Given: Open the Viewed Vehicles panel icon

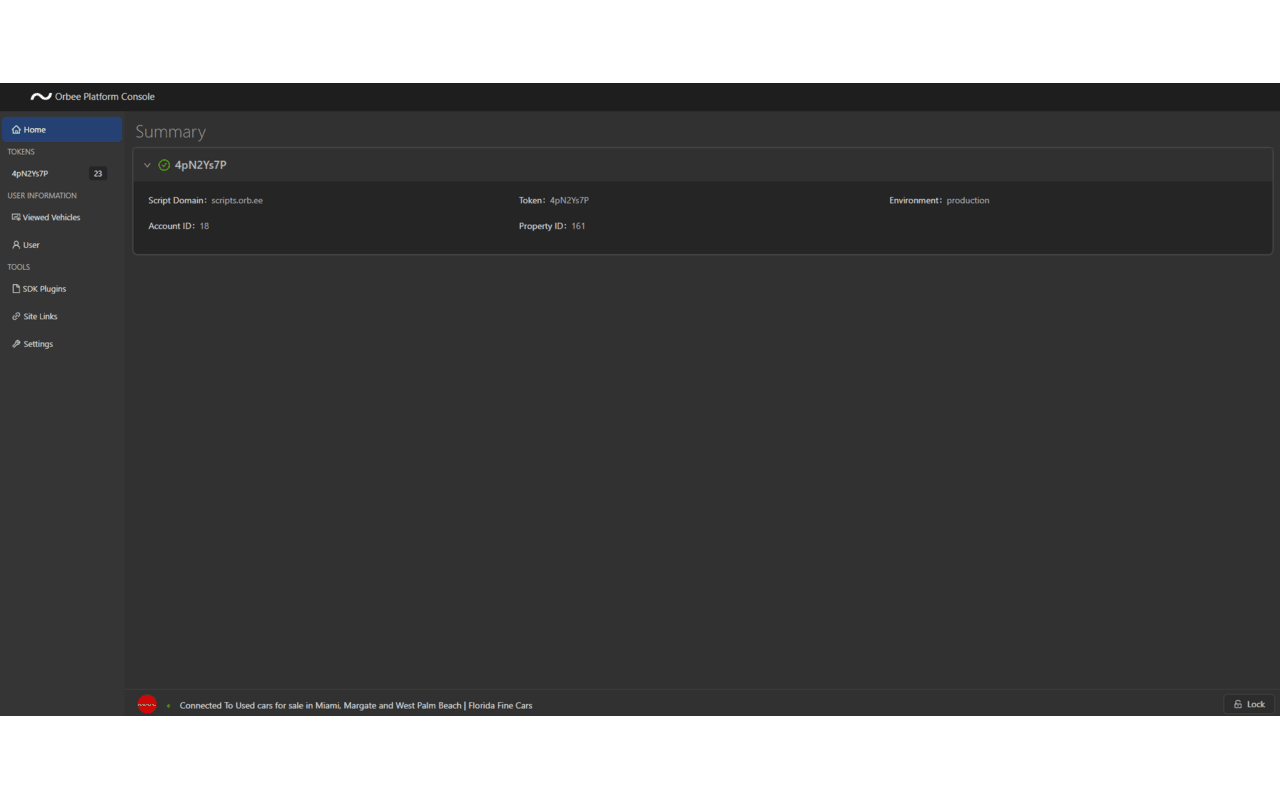Looking at the screenshot, I should [x=14, y=217].
